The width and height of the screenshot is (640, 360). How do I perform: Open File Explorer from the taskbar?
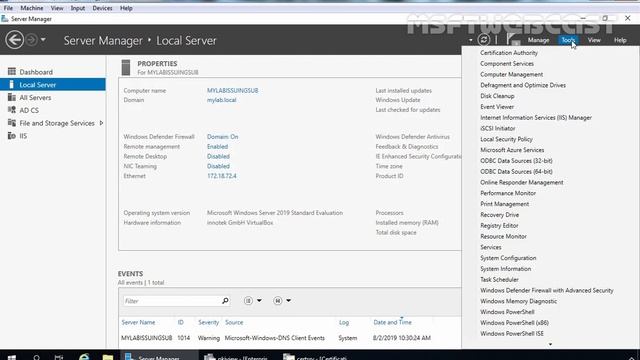pos(108,357)
